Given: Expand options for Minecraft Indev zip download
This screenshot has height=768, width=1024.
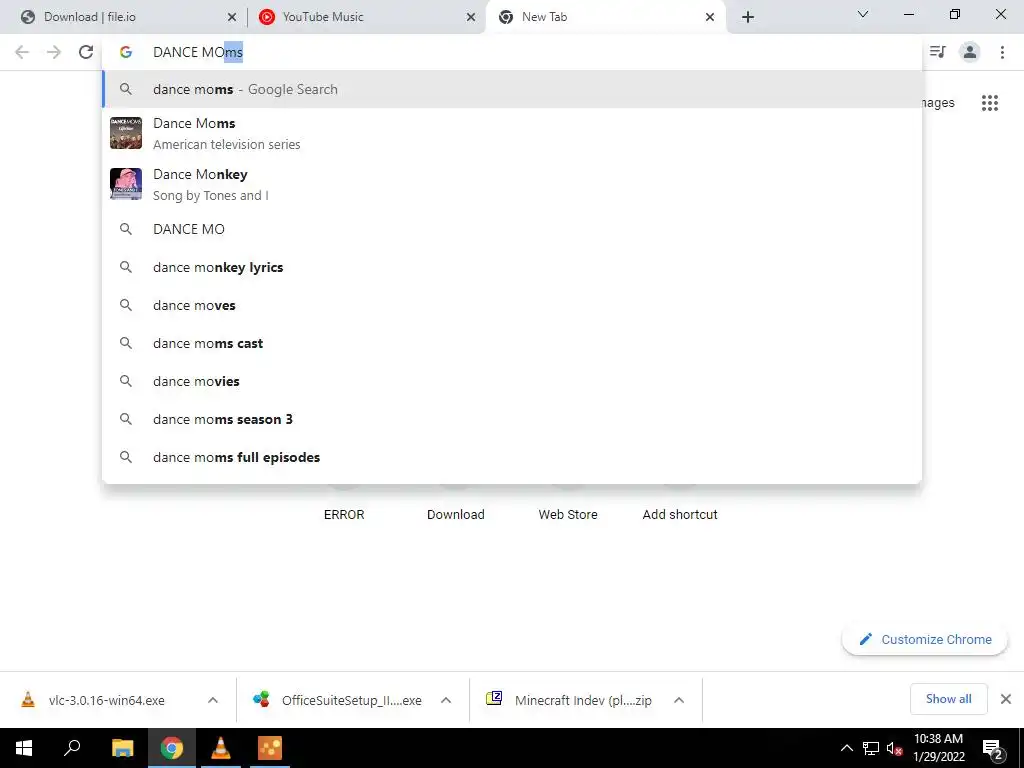Looking at the screenshot, I should (679, 700).
